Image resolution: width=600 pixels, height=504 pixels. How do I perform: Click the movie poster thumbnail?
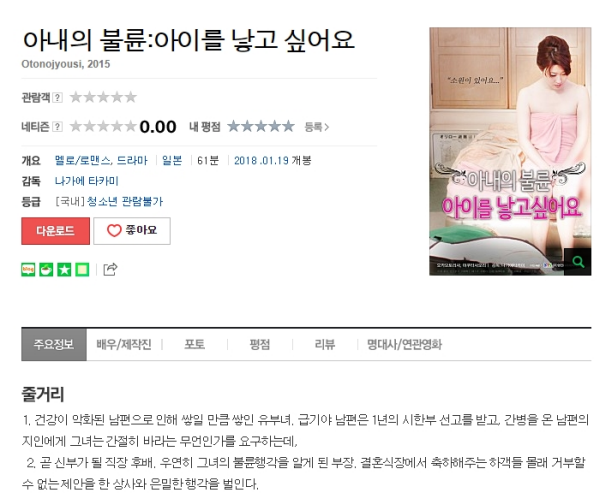pos(510,151)
